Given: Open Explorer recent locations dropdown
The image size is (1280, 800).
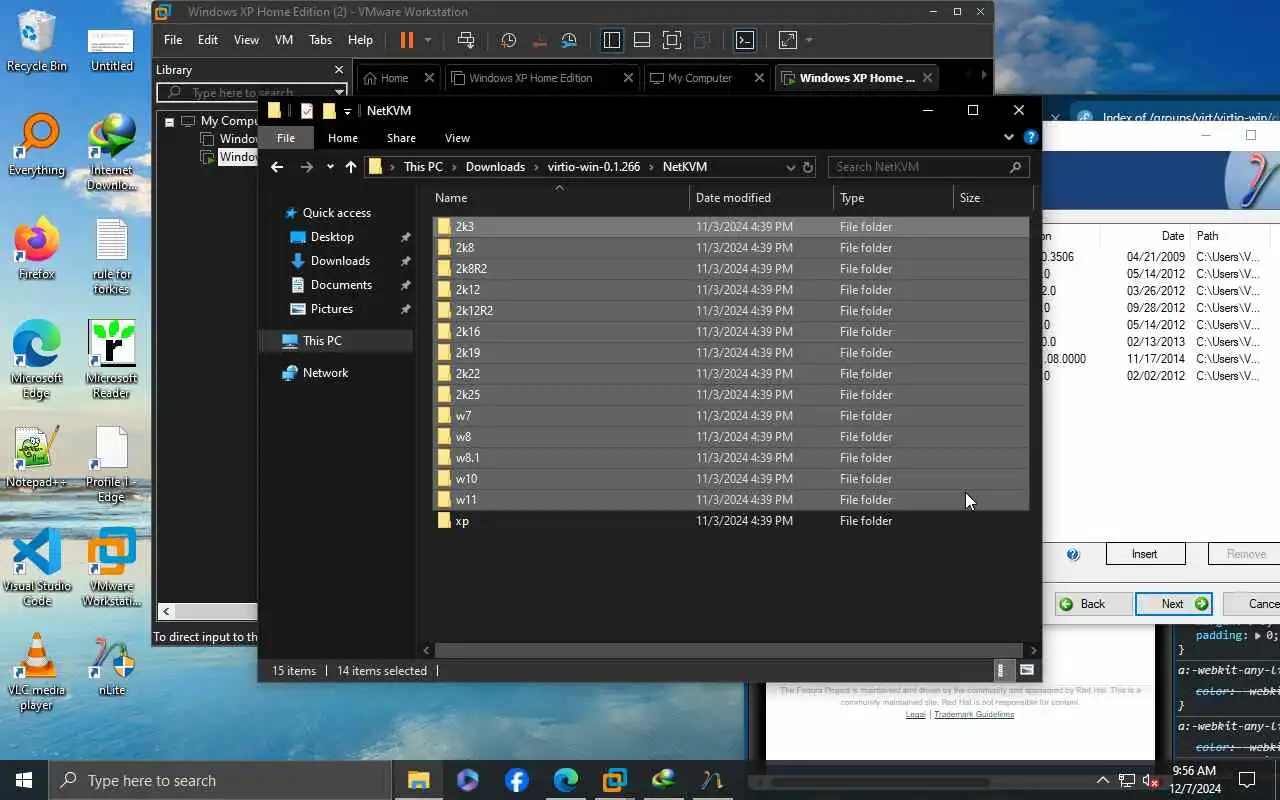Looking at the screenshot, I should tap(330, 167).
